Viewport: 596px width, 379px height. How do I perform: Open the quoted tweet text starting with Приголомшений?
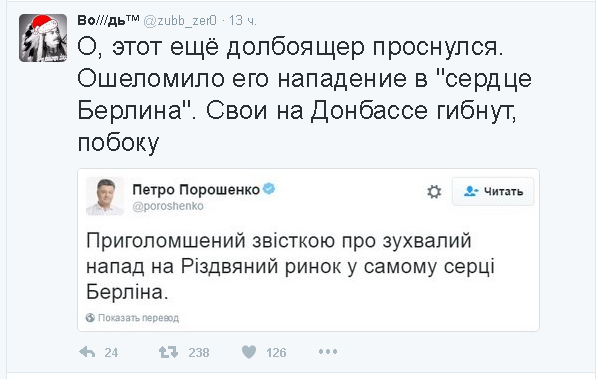[x=290, y=266]
